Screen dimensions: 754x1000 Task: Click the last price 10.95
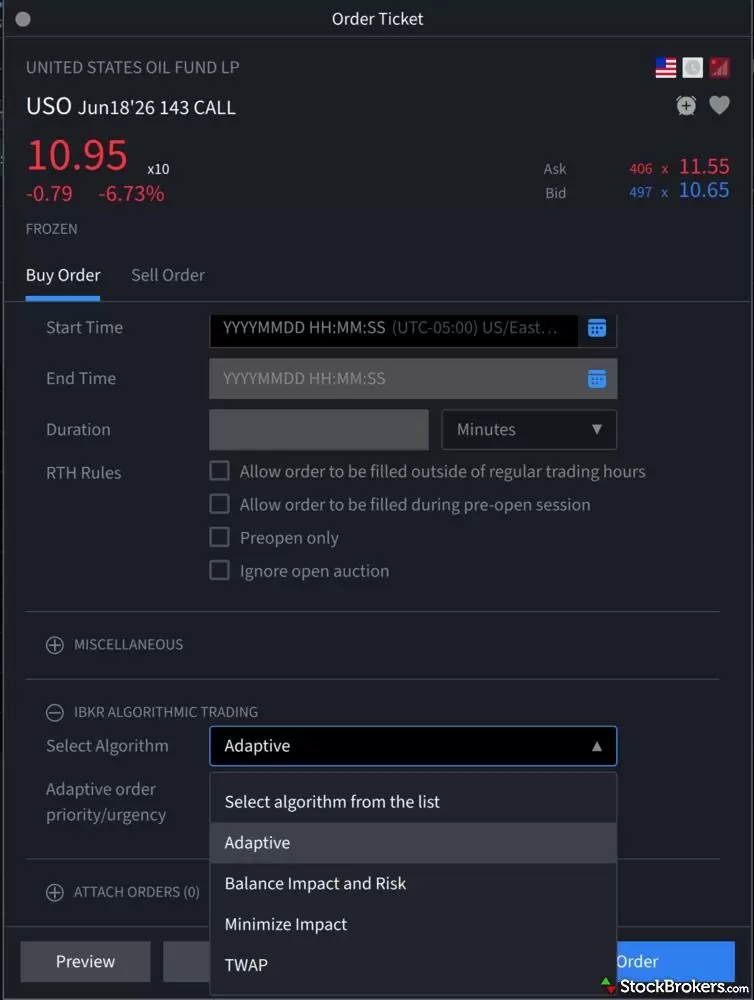(x=77, y=155)
